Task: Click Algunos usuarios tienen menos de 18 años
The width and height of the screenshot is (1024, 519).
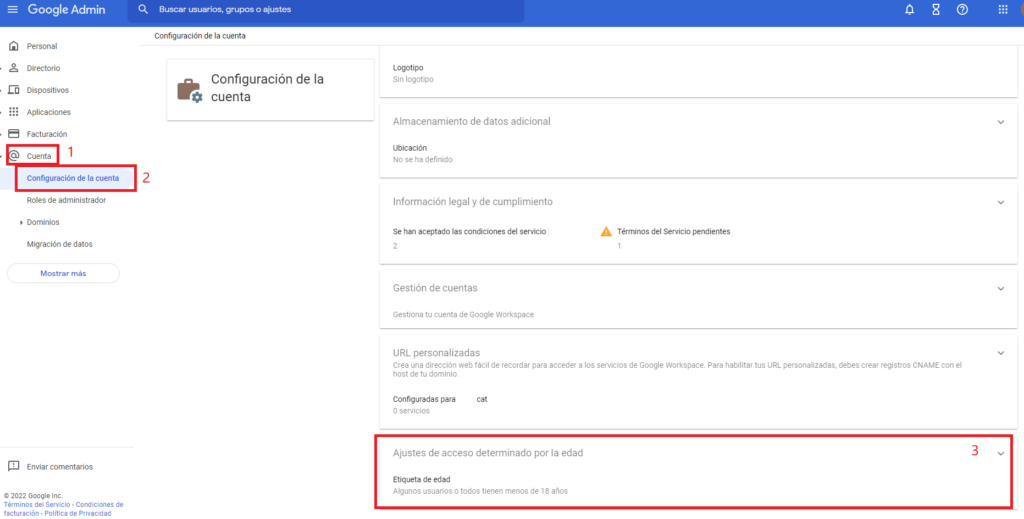Action: pyautogui.click(x=480, y=491)
